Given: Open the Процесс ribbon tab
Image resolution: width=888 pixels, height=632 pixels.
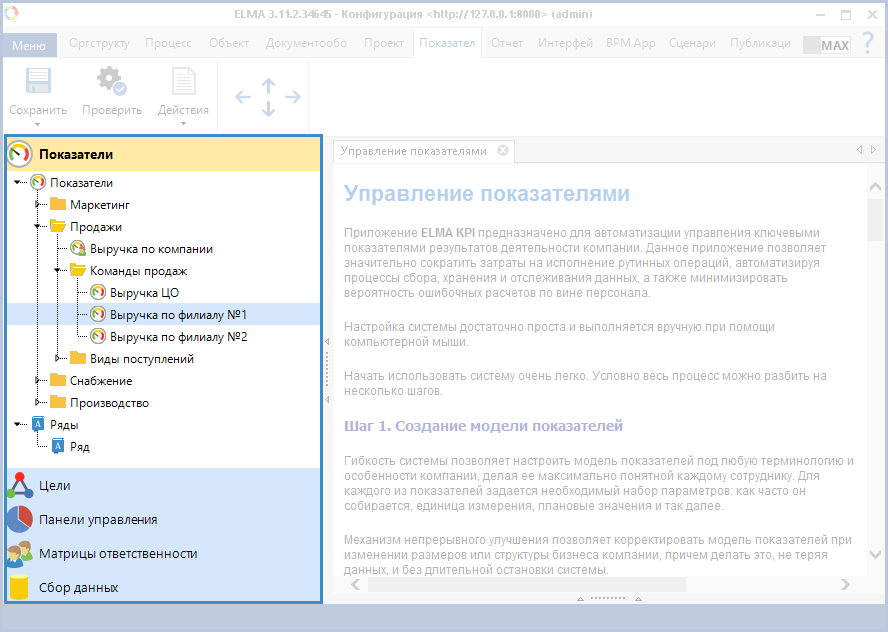Looking at the screenshot, I should [x=168, y=44].
